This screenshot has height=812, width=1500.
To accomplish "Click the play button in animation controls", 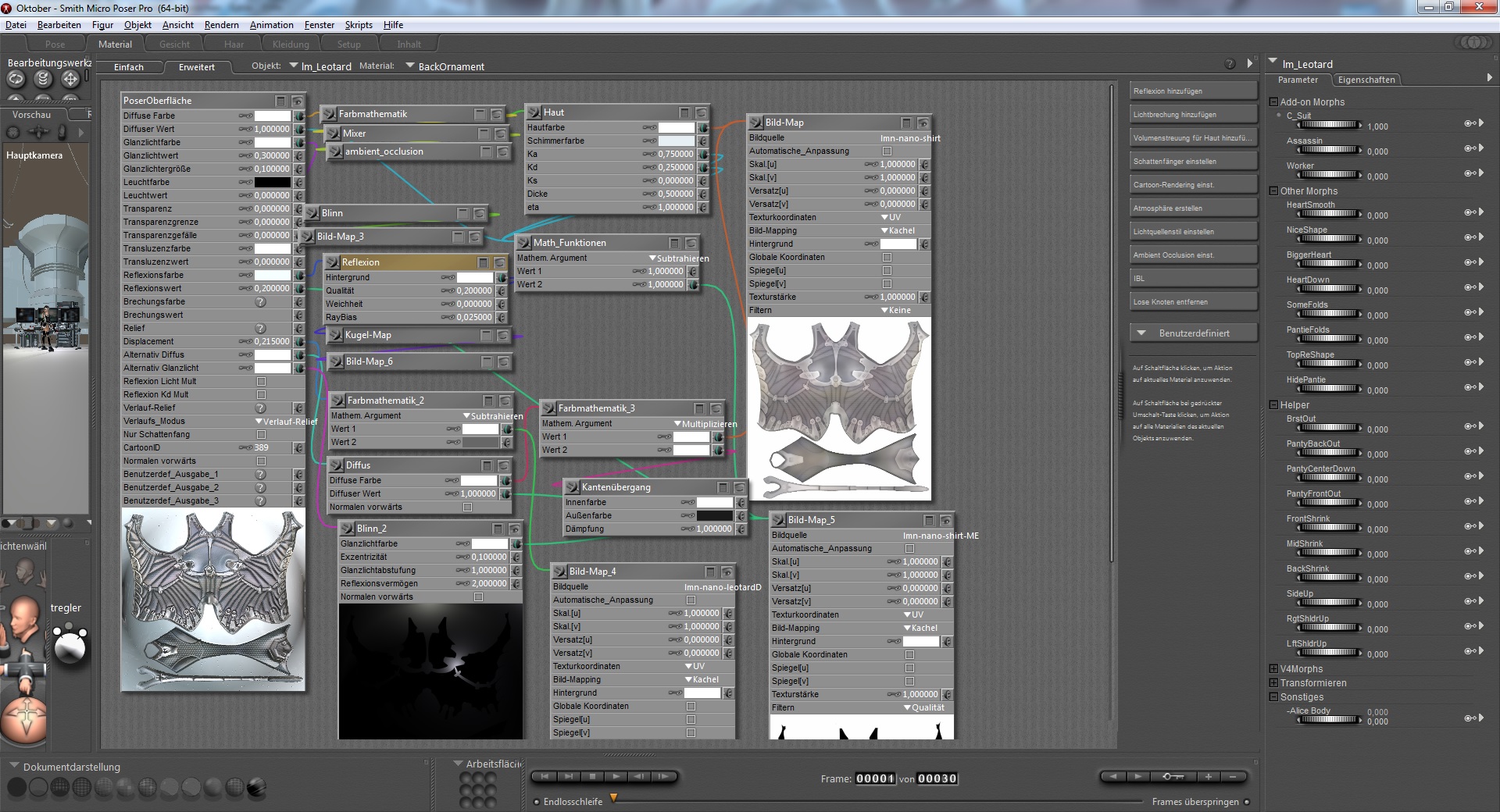I will tap(616, 776).
